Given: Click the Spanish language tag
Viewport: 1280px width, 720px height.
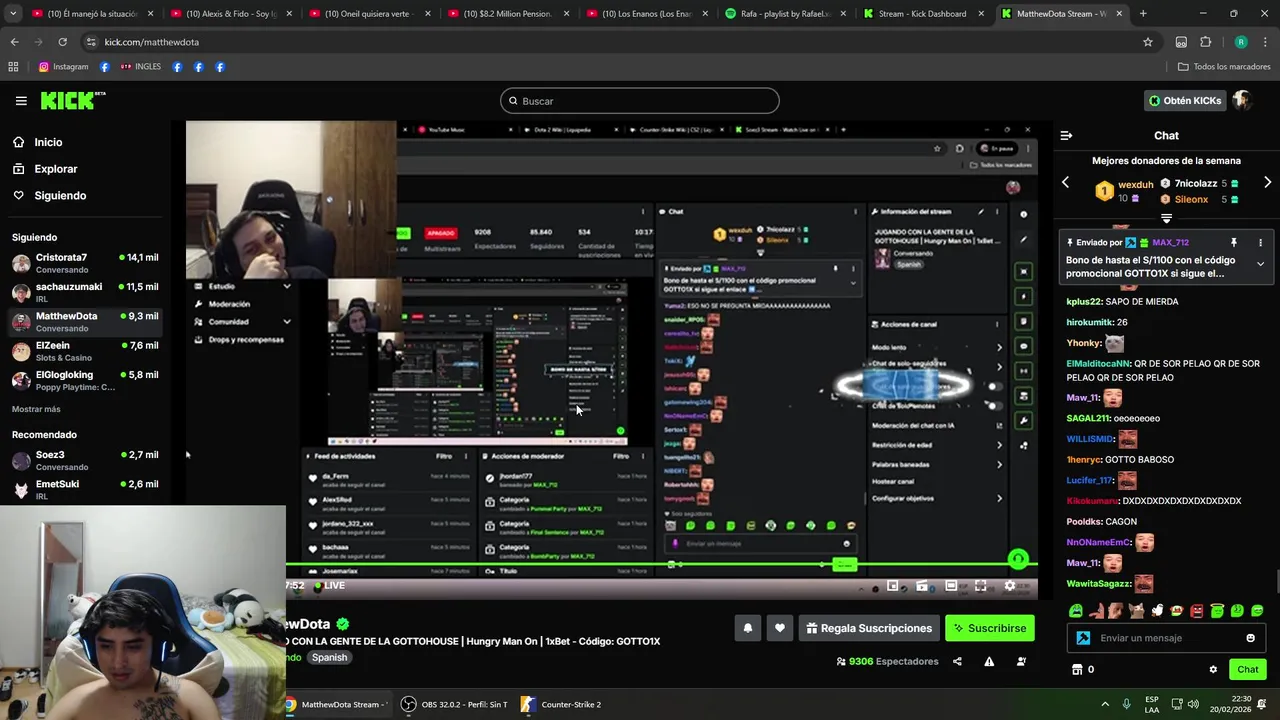Looking at the screenshot, I should (x=329, y=657).
